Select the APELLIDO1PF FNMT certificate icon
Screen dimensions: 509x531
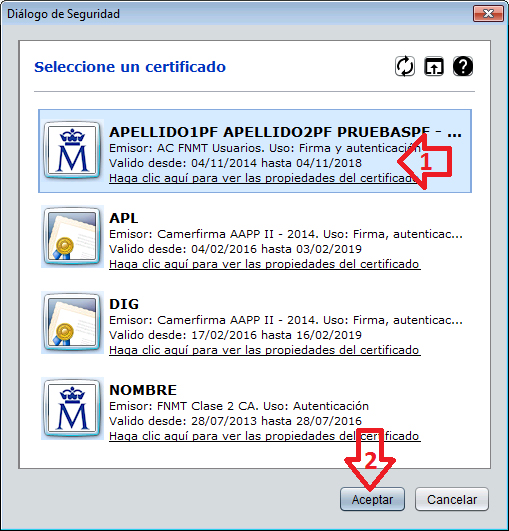click(x=72, y=150)
